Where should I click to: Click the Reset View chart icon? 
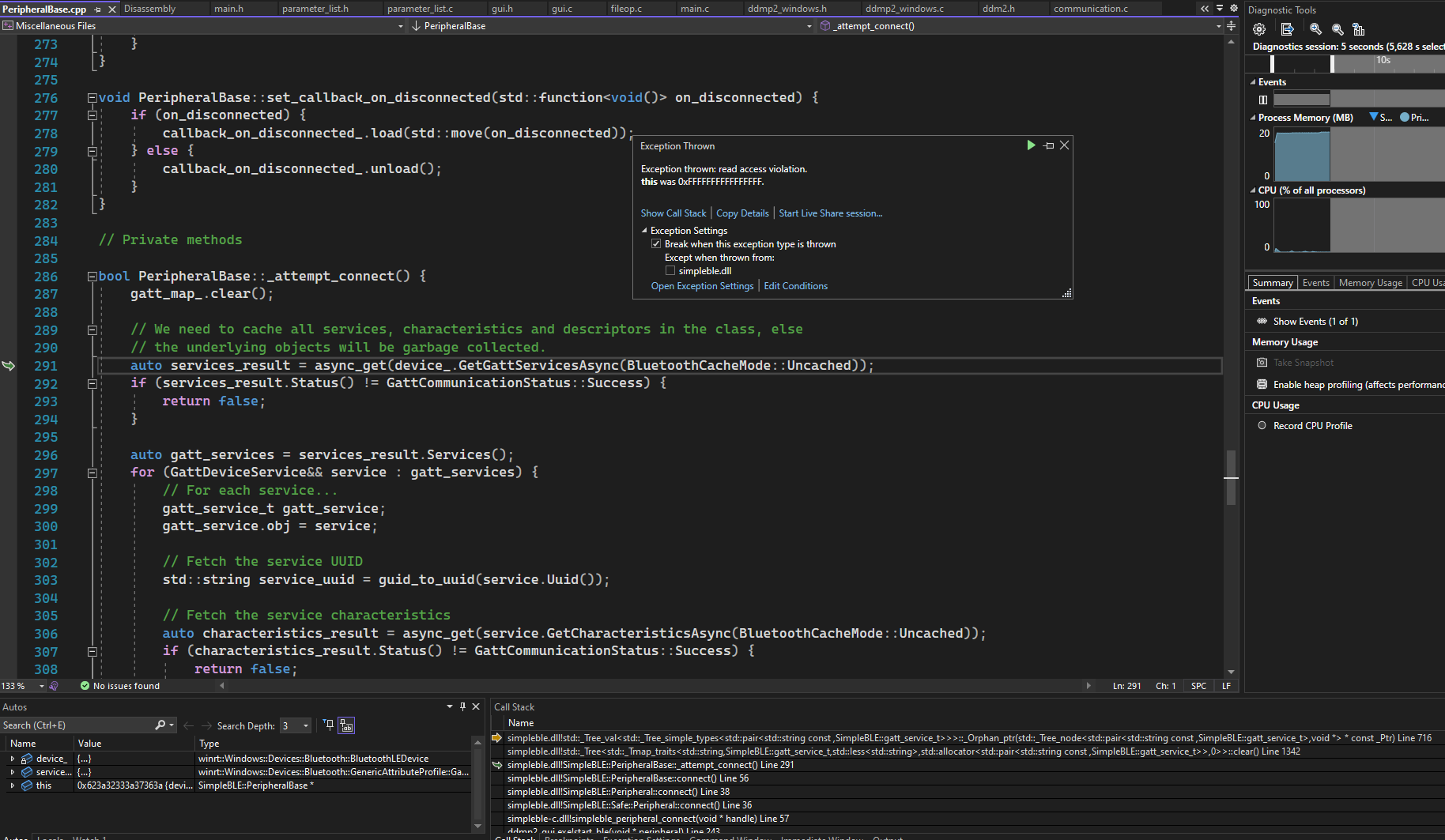click(1359, 29)
